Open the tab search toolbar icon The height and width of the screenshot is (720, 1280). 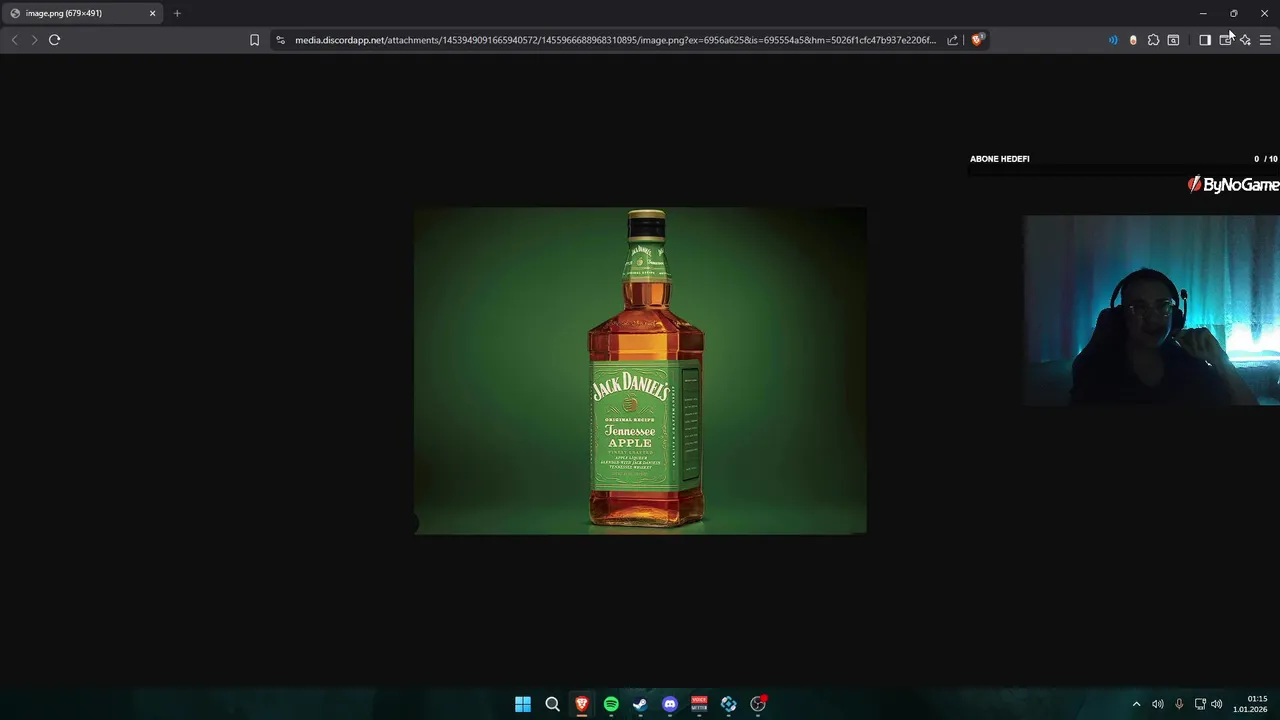click(x=1173, y=40)
